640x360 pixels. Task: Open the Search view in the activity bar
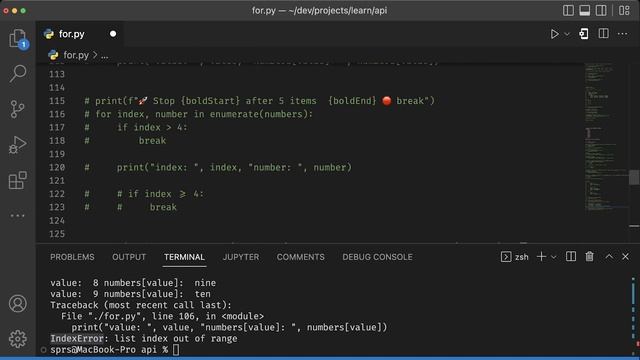(18, 74)
